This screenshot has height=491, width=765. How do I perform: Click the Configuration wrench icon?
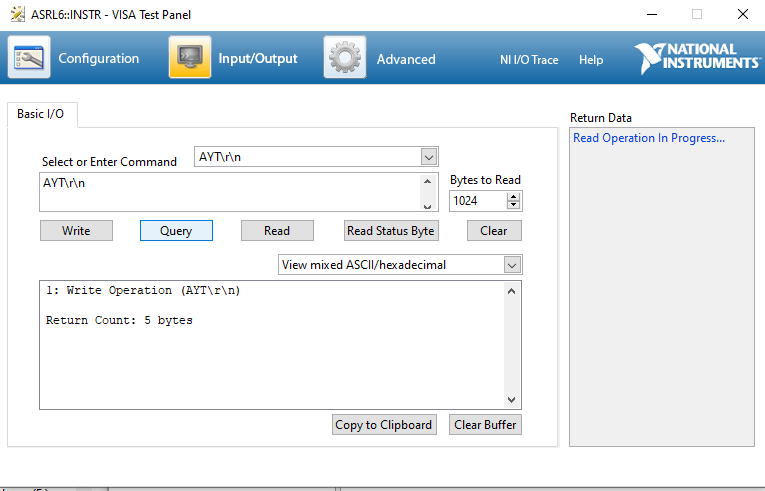29,58
